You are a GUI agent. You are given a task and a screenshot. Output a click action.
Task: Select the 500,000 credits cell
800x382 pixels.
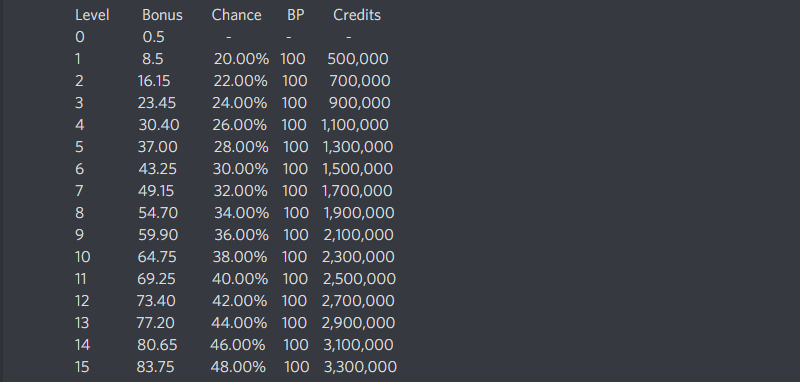tap(358, 59)
